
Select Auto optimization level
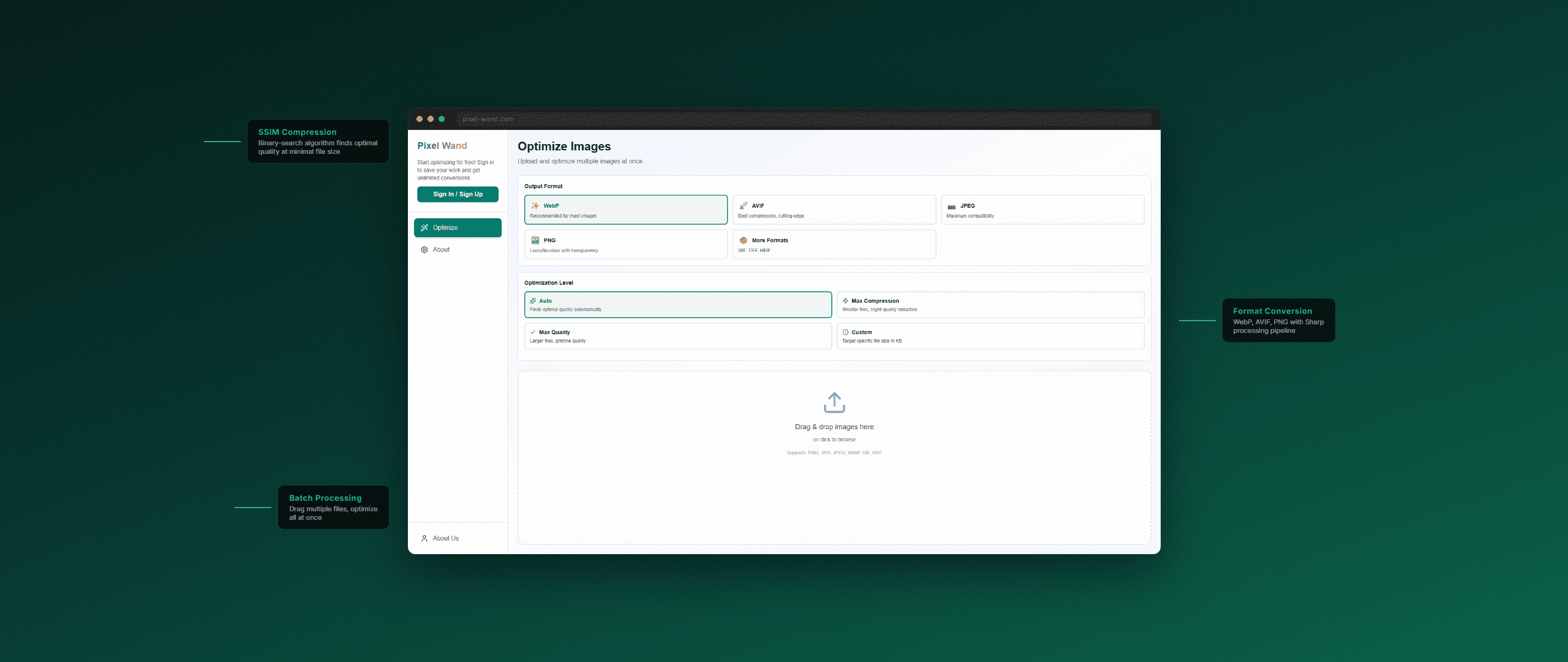(x=677, y=305)
